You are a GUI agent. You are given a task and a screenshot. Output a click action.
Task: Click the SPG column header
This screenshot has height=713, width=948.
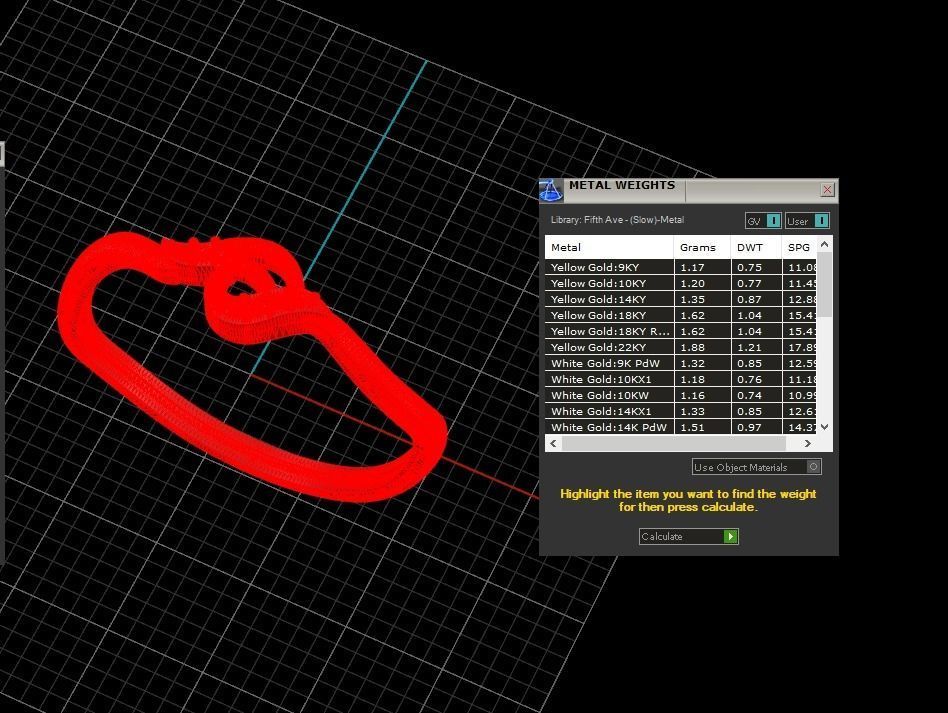(799, 247)
